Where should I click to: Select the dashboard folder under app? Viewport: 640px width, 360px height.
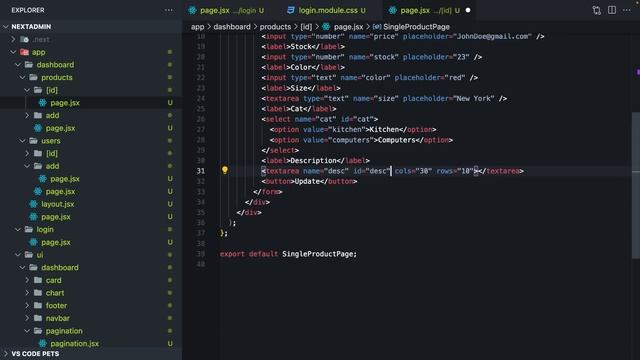pyautogui.click(x=55, y=64)
